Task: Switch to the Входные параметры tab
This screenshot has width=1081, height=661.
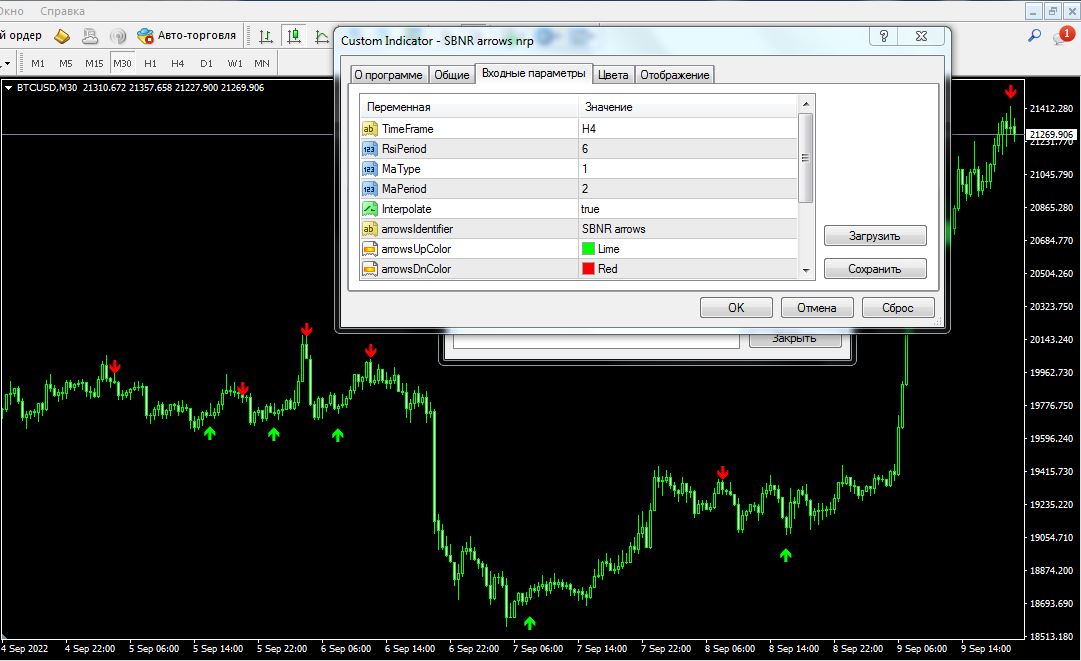Action: [534, 73]
